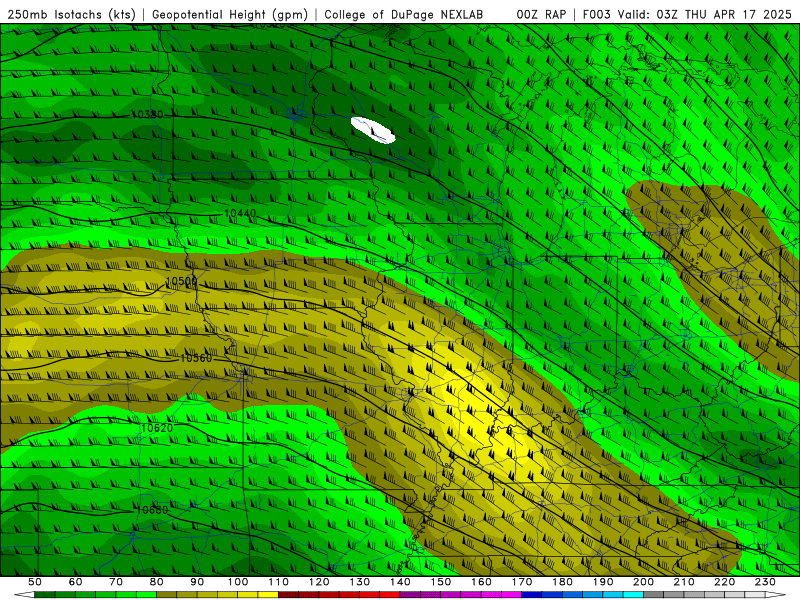Click the 10440 height contour label
Image resolution: width=800 pixels, height=600 pixels.
point(240,213)
